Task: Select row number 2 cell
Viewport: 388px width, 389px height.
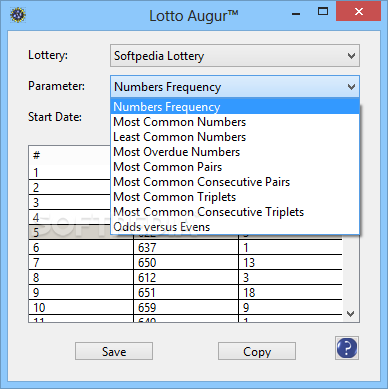Action: (x=69, y=187)
